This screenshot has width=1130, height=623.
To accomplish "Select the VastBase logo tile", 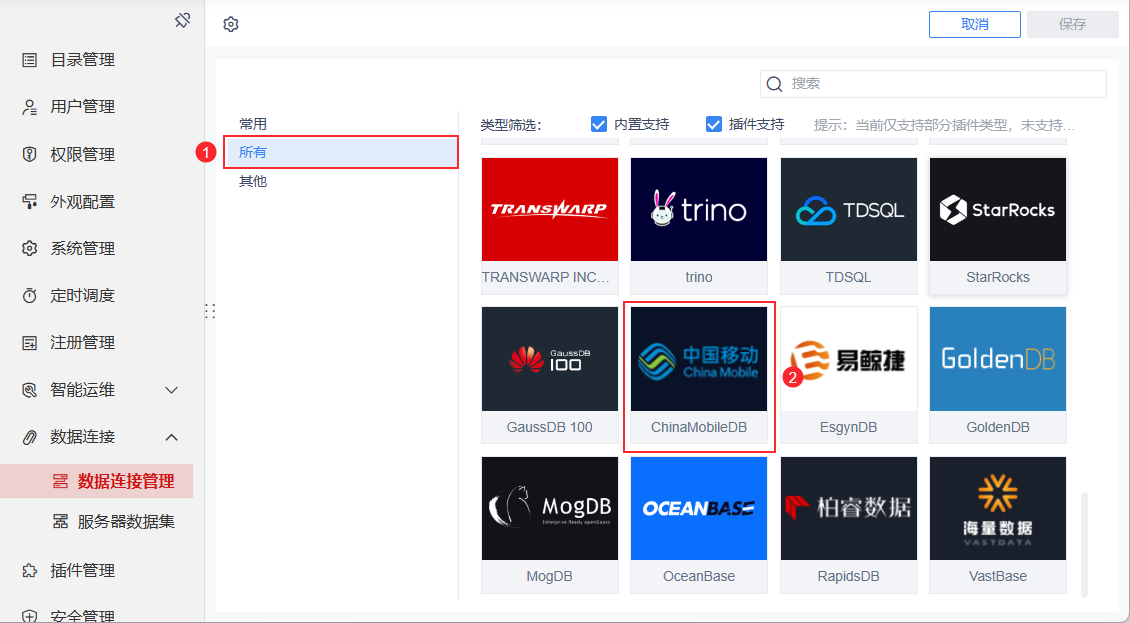I will [x=998, y=508].
